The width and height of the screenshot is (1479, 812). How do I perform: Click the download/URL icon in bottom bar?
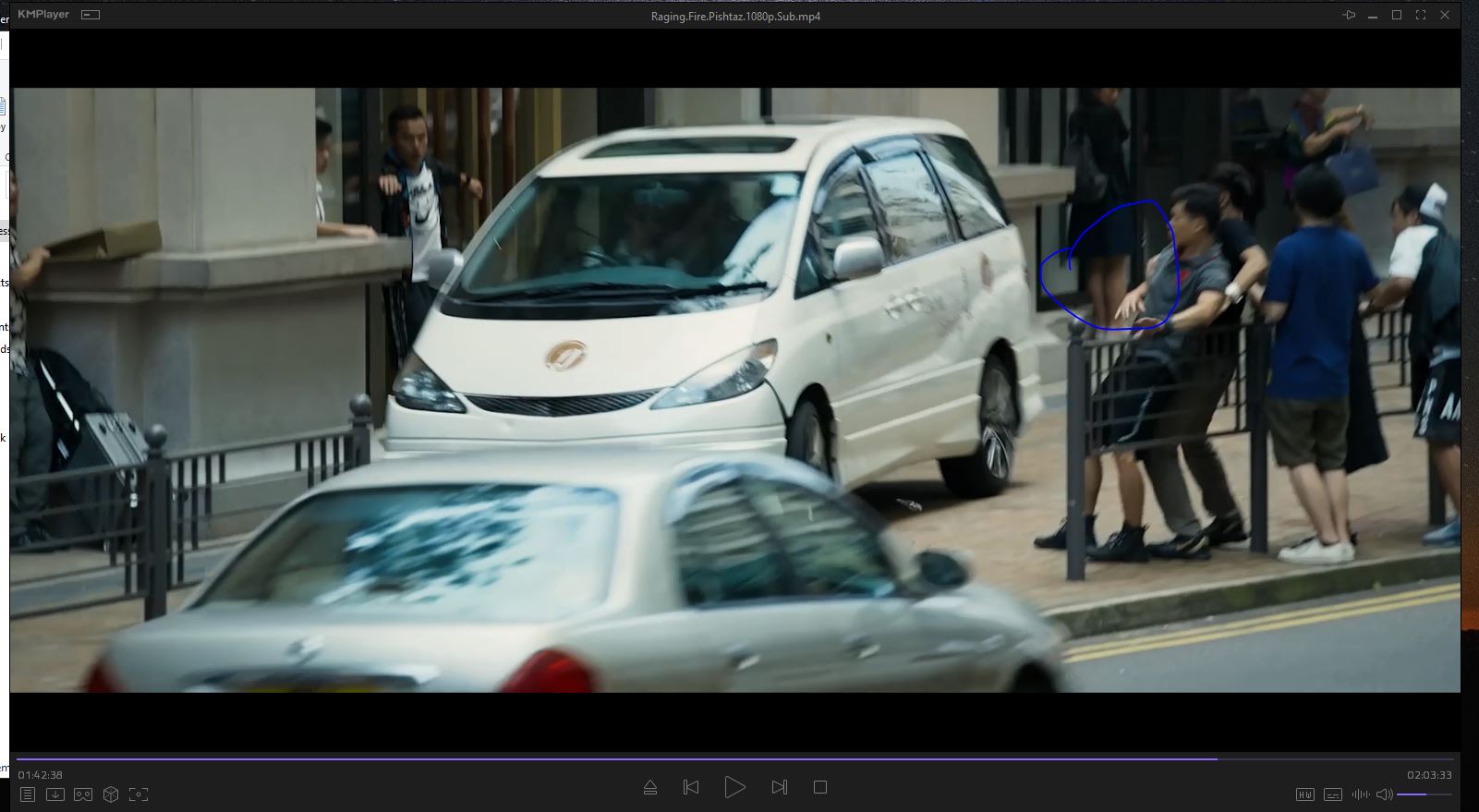coord(55,794)
